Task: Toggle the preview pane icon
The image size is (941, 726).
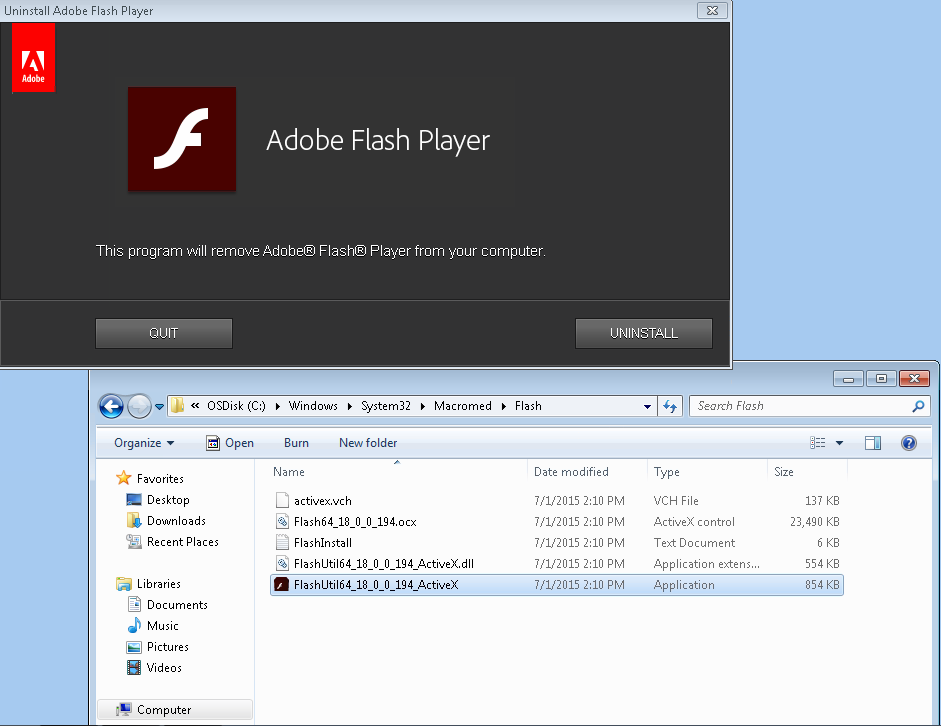Action: click(873, 443)
